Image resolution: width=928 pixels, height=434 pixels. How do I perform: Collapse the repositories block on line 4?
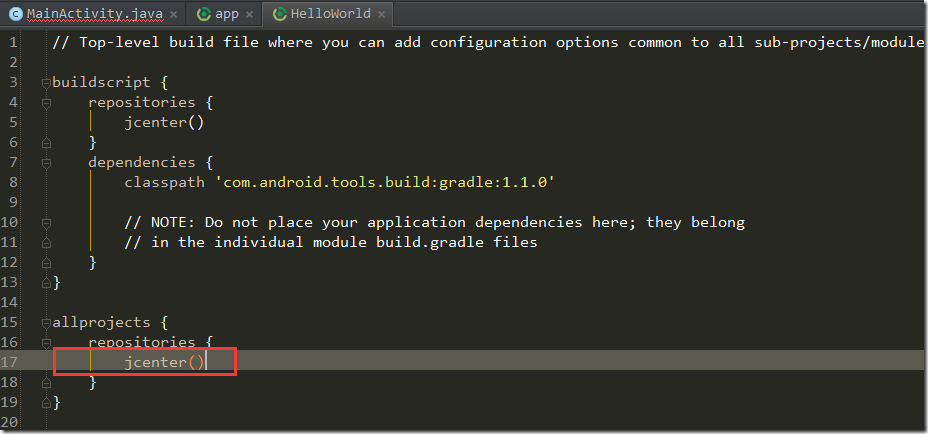coord(46,103)
